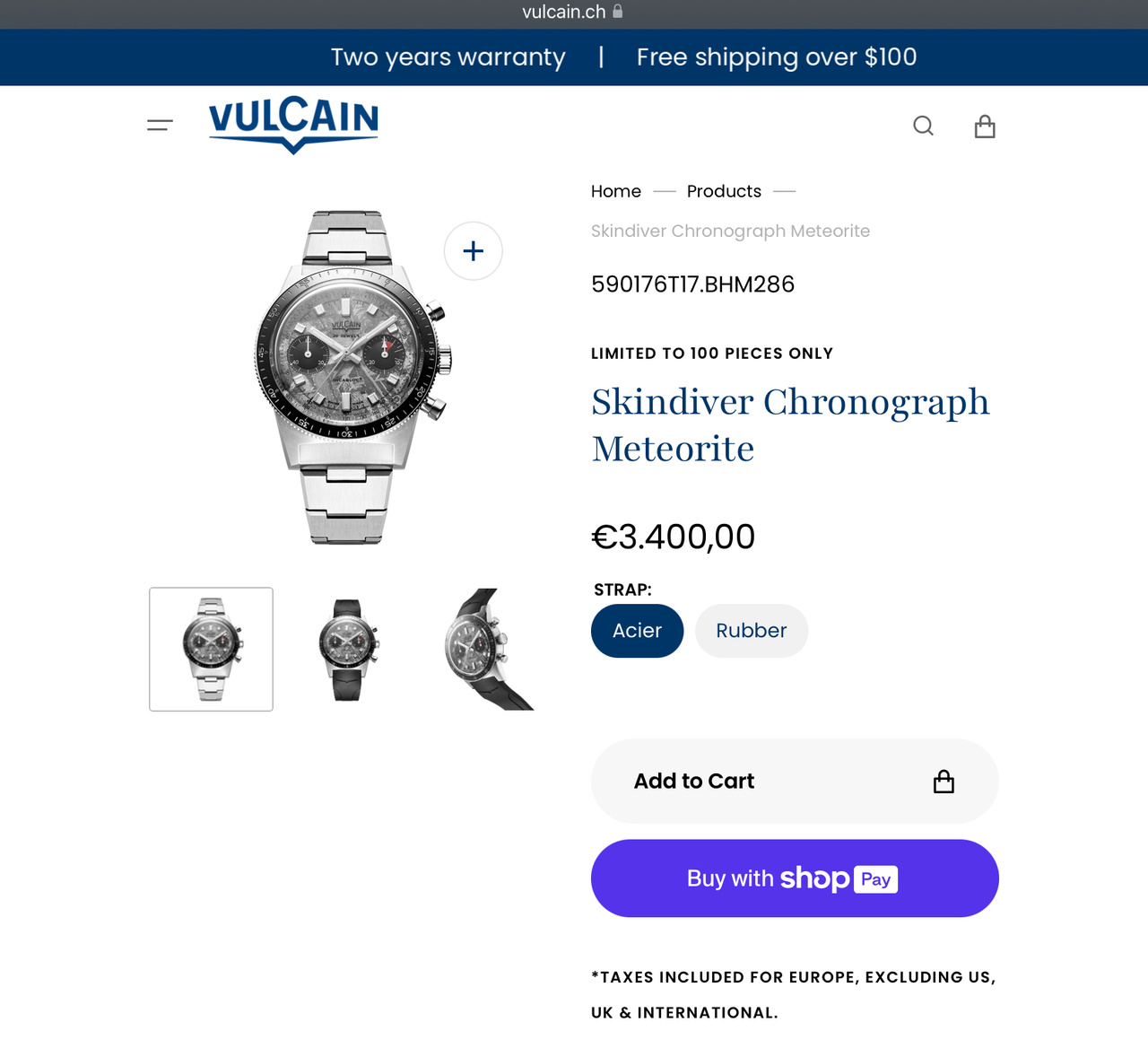The width and height of the screenshot is (1148, 1057).
Task: Select the steel bracelet watch thumbnail
Action: click(x=211, y=650)
